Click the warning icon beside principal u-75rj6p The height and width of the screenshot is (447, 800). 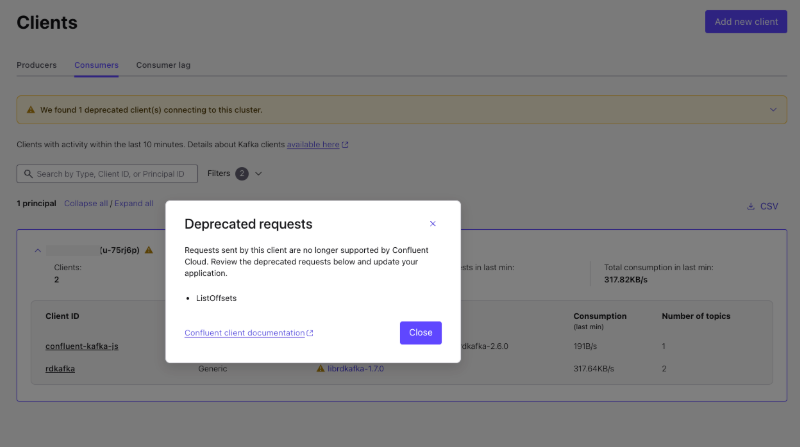click(149, 250)
